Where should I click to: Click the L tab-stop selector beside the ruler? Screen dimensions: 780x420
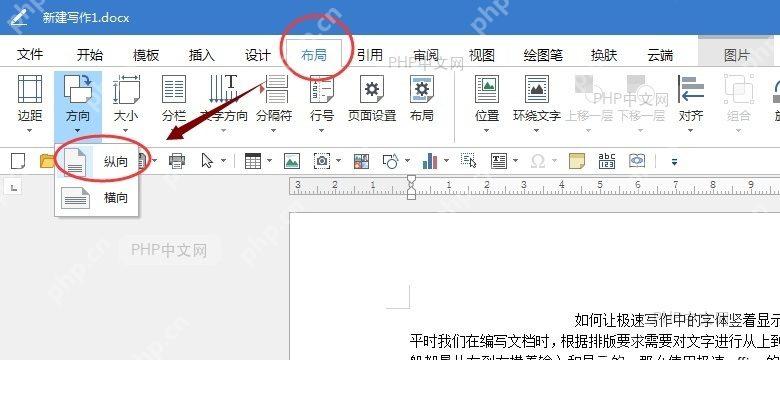pyautogui.click(x=14, y=188)
